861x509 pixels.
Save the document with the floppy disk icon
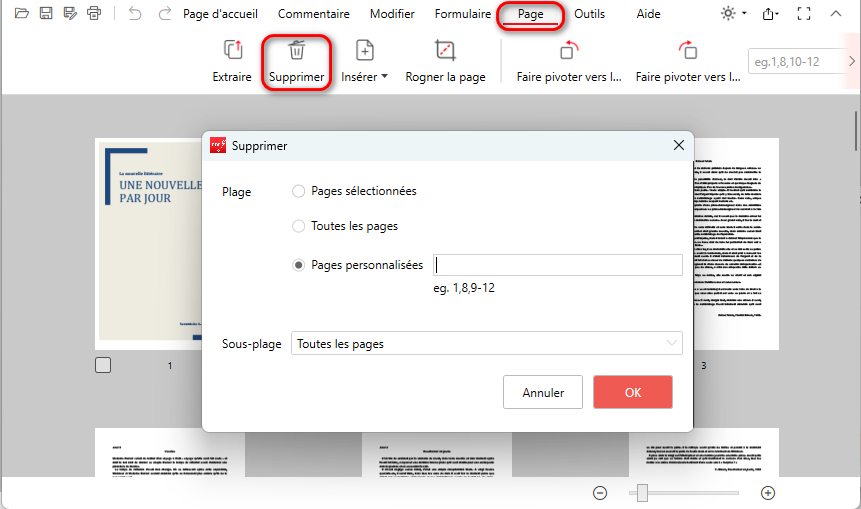[x=46, y=13]
